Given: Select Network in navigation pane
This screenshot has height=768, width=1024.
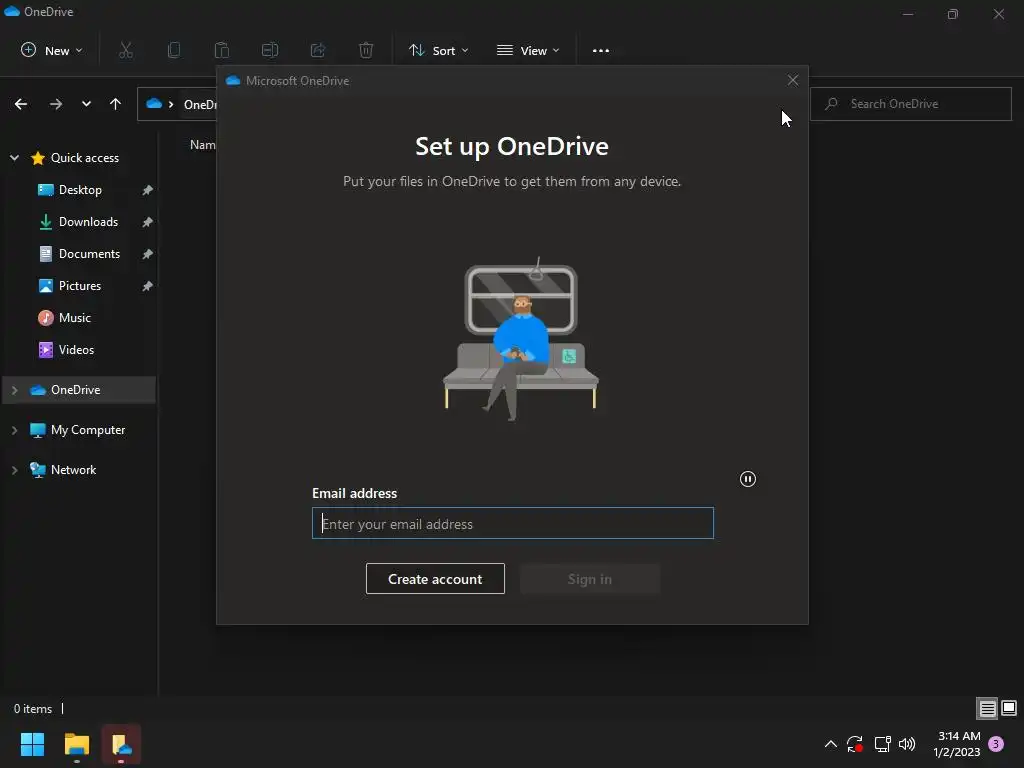Looking at the screenshot, I should click(x=73, y=470).
